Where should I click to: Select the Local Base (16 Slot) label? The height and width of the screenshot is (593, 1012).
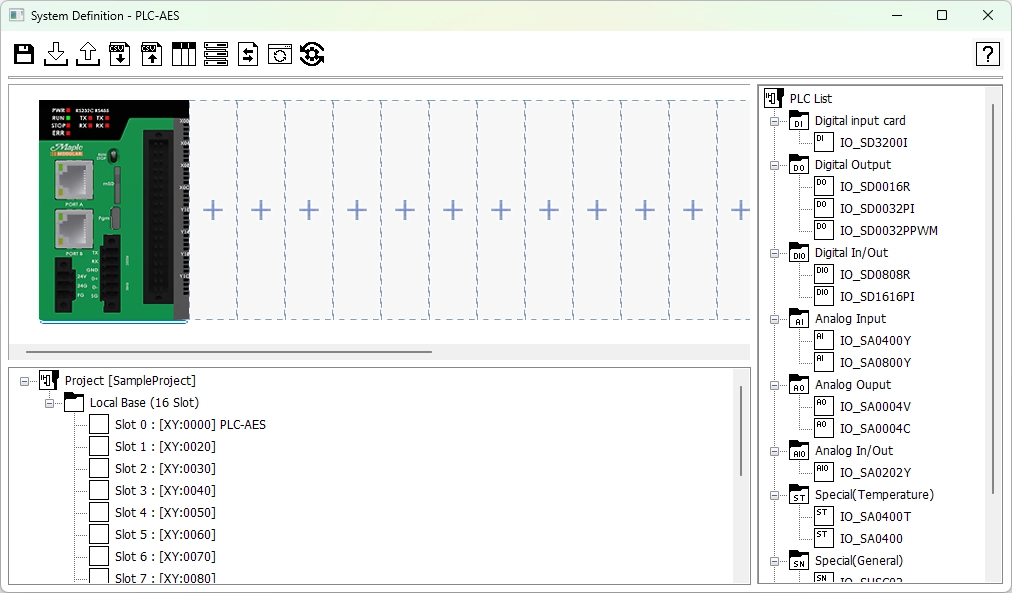coord(144,403)
